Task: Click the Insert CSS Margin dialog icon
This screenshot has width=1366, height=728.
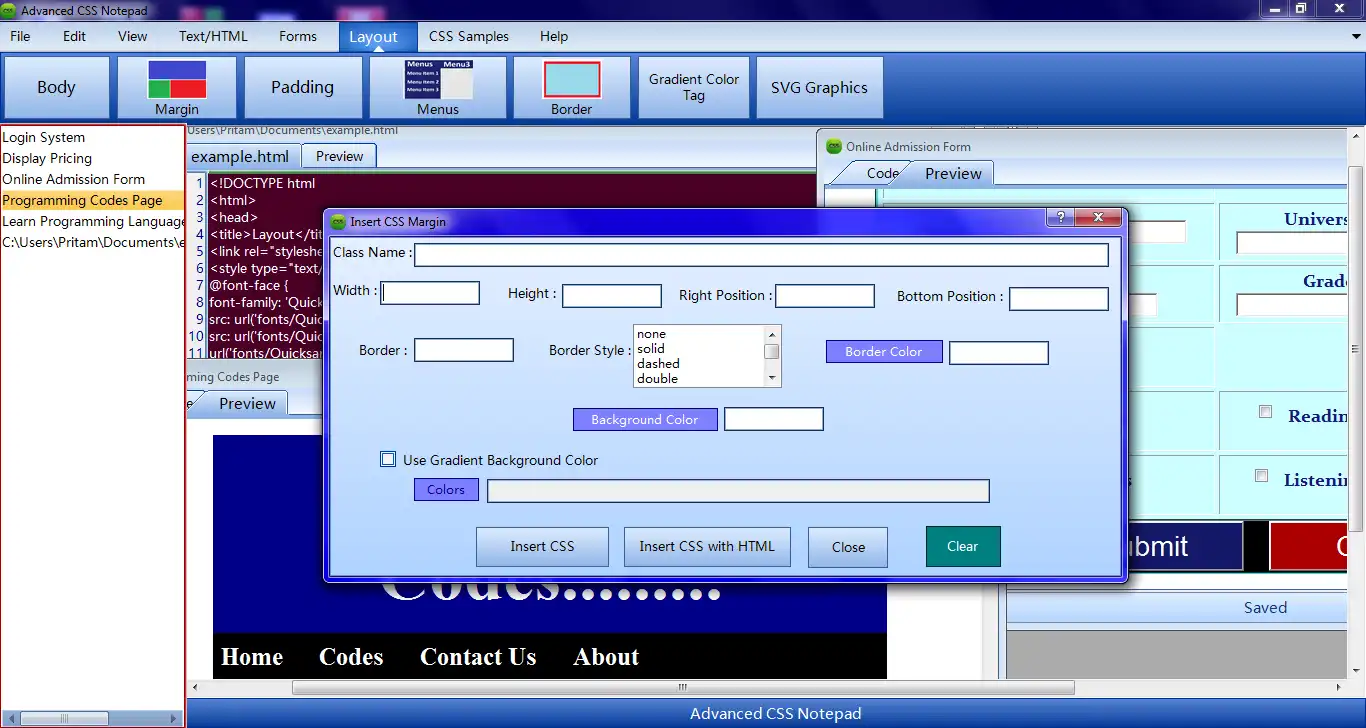Action: click(338, 222)
